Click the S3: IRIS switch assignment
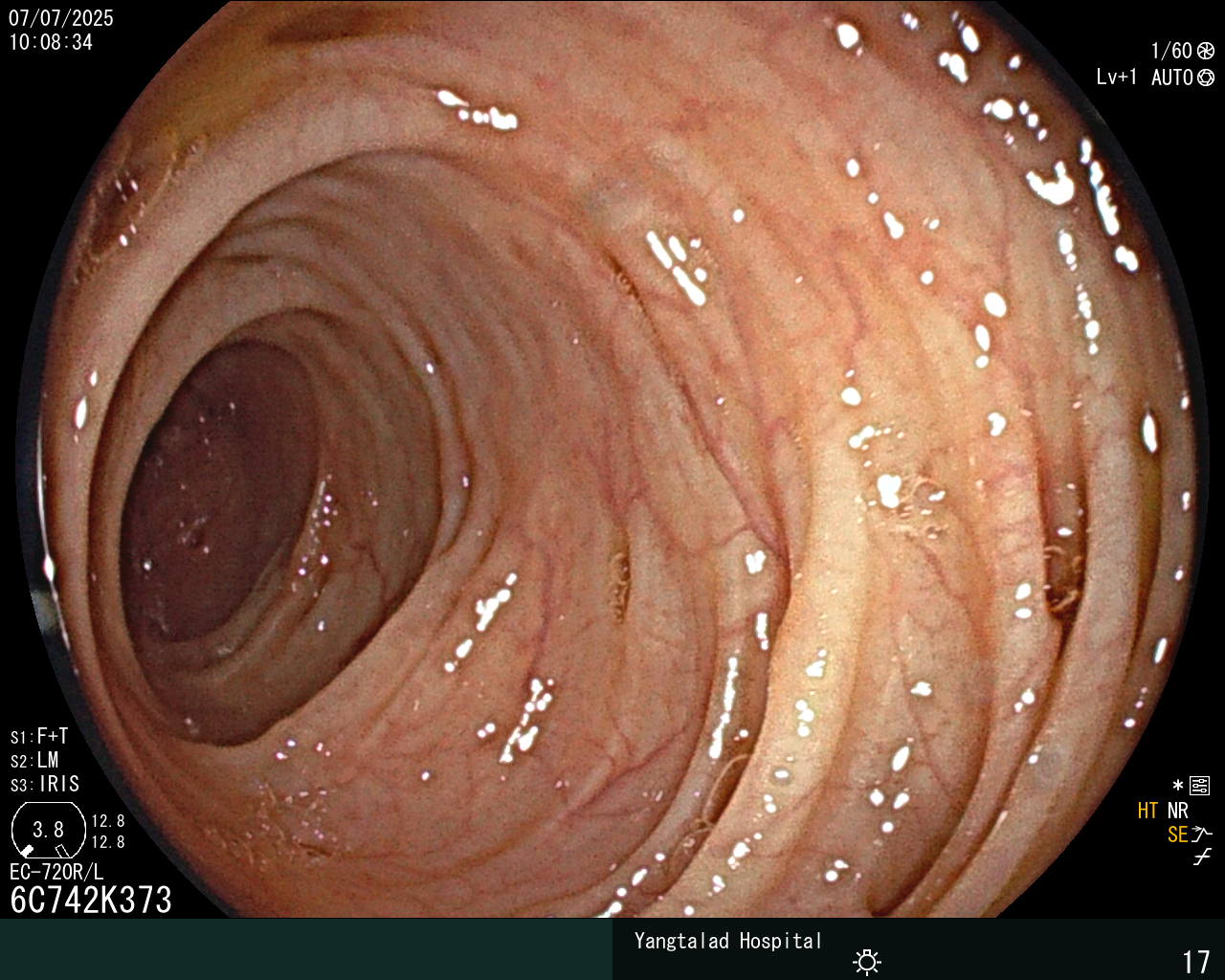 45,784
